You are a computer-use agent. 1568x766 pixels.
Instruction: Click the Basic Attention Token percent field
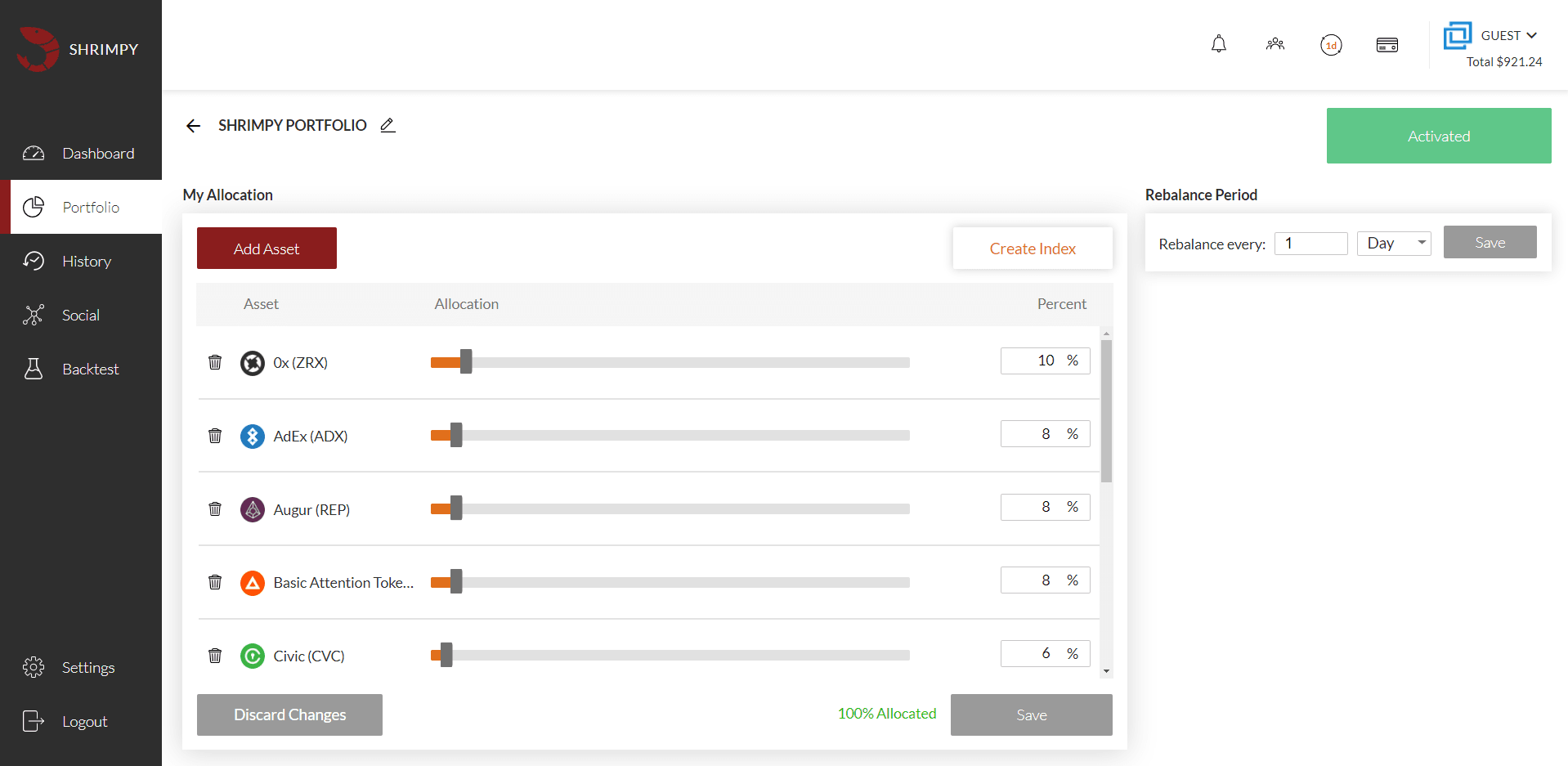pos(1045,580)
